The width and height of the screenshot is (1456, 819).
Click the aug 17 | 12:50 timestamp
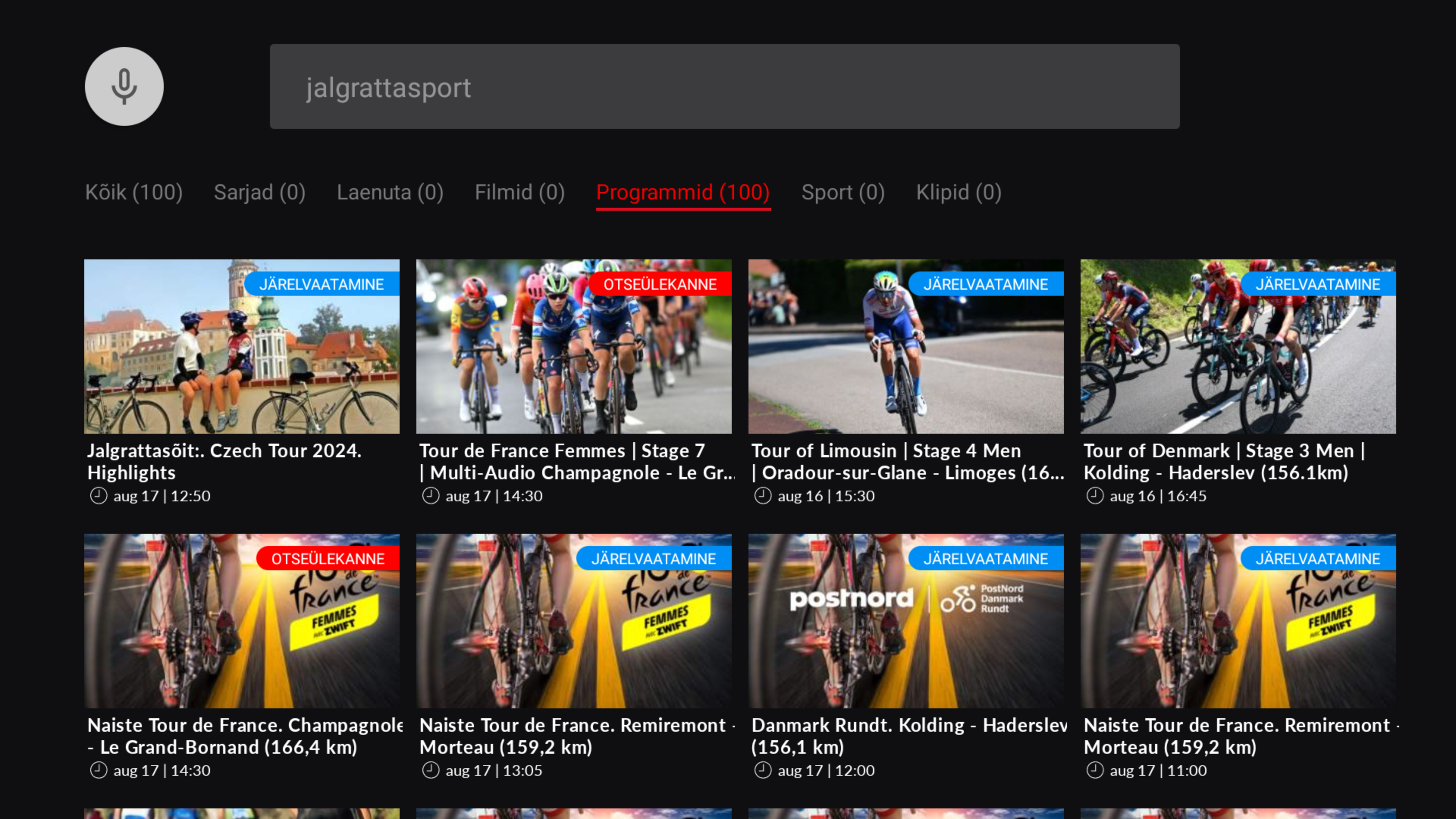point(162,496)
